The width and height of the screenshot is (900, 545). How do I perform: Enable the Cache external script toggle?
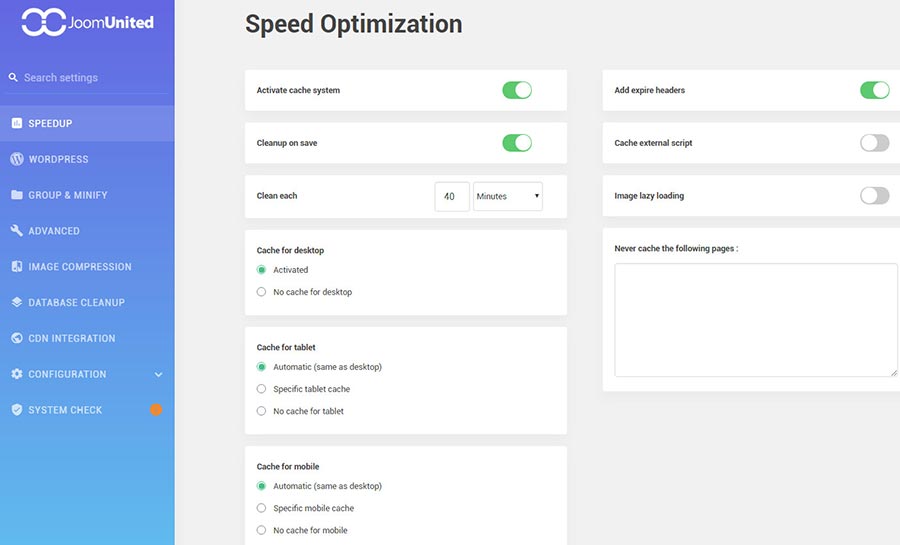pos(874,143)
